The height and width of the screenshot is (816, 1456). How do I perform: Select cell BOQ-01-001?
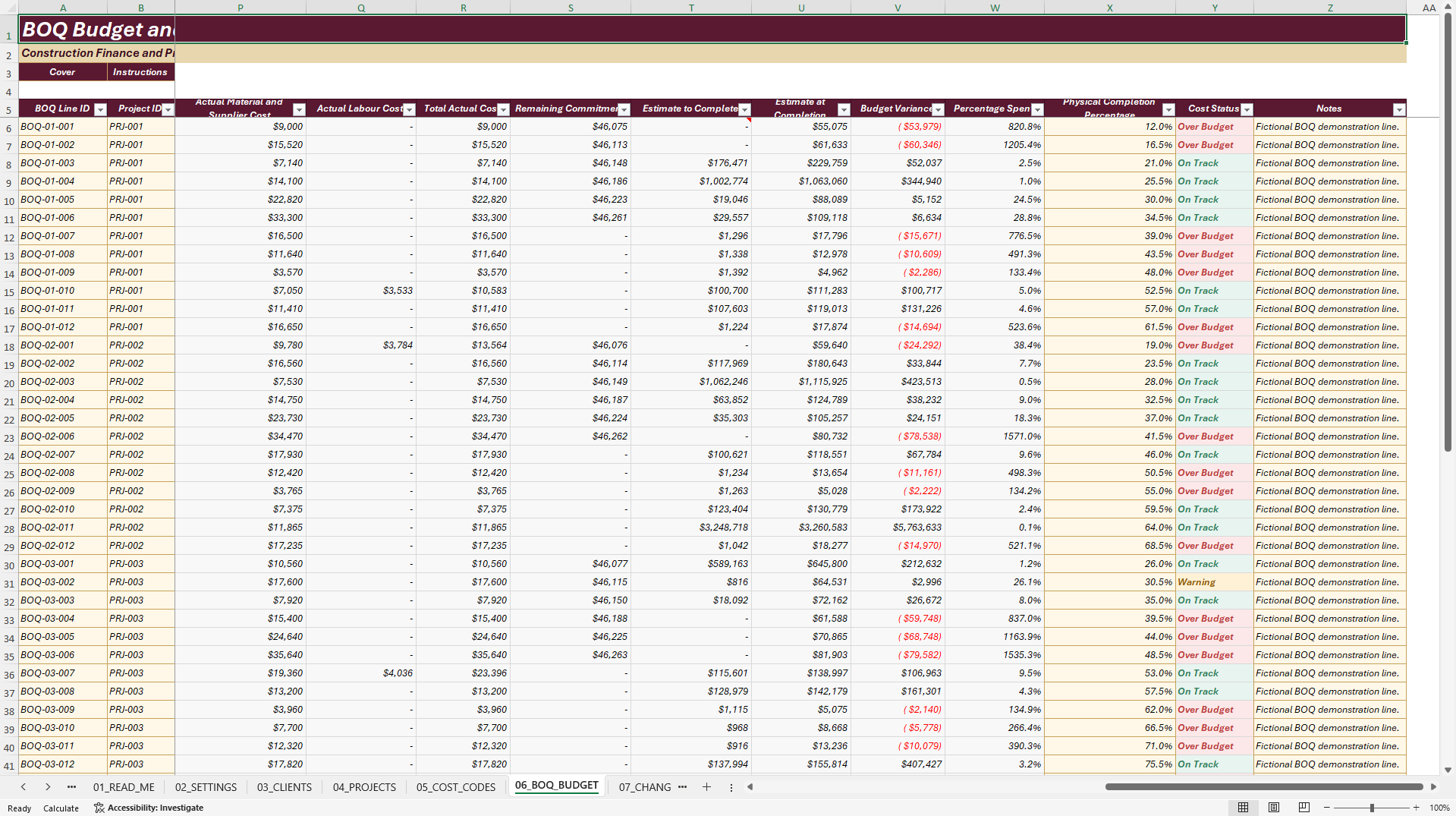coord(63,127)
